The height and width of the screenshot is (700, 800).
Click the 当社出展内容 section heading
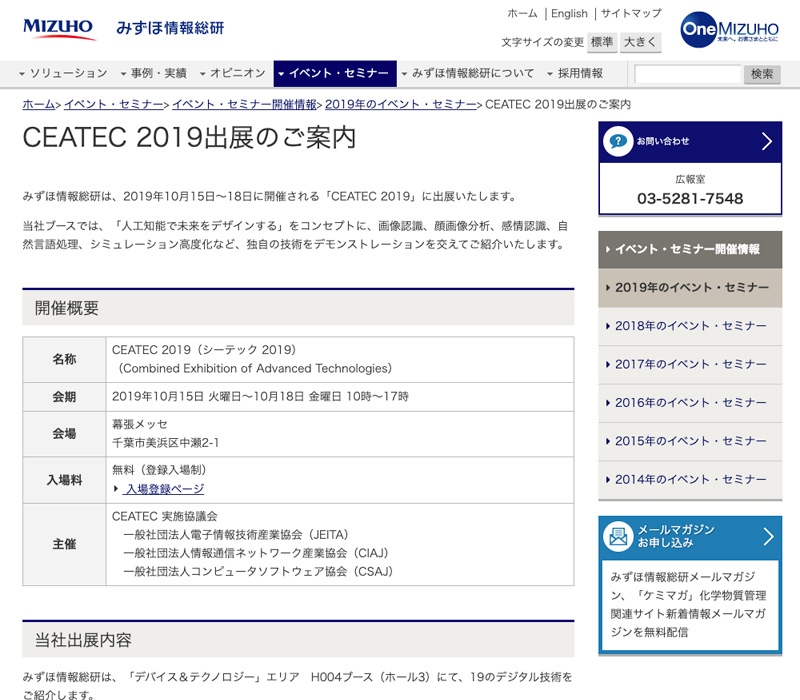coord(83,640)
